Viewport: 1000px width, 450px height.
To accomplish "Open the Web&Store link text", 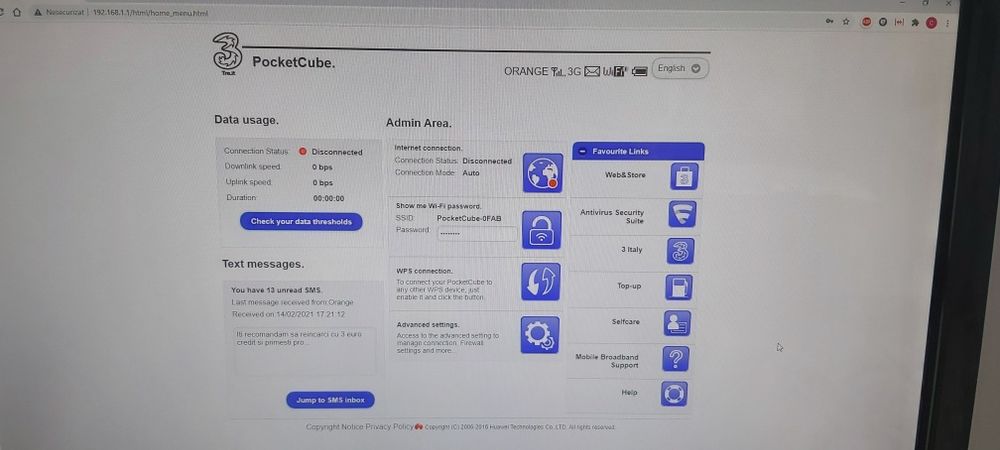I will pyautogui.click(x=625, y=175).
